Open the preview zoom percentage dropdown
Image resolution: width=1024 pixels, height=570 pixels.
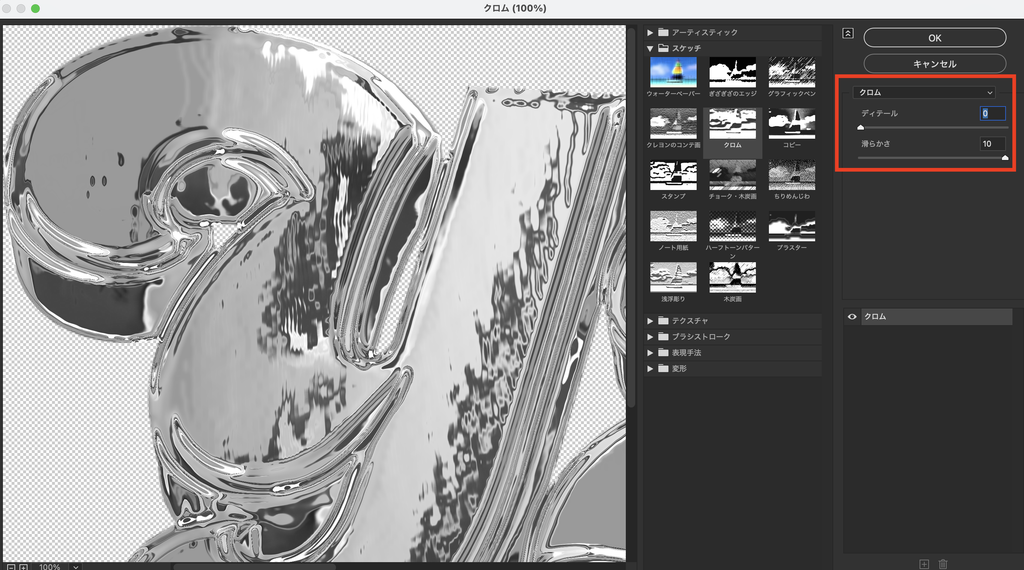click(76, 567)
